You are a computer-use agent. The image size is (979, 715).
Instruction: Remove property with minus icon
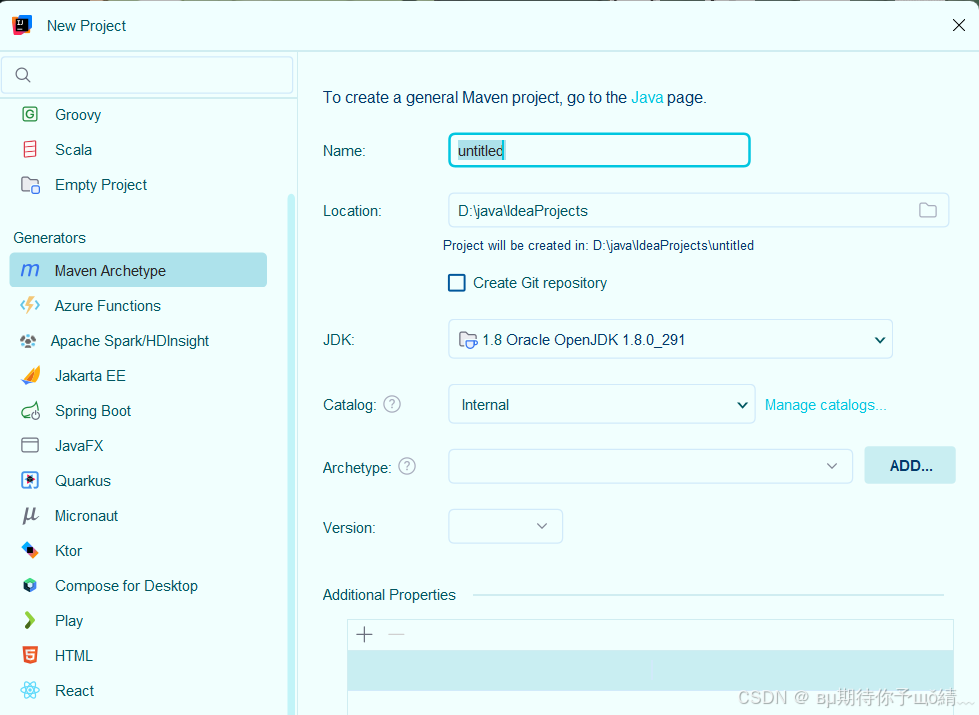(x=396, y=634)
